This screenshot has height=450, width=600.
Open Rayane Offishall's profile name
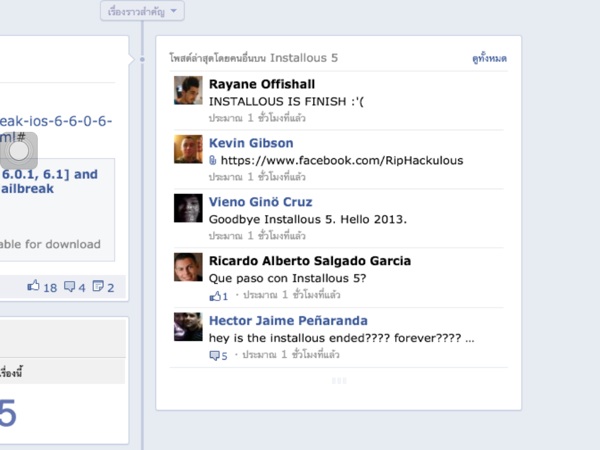[x=262, y=84]
